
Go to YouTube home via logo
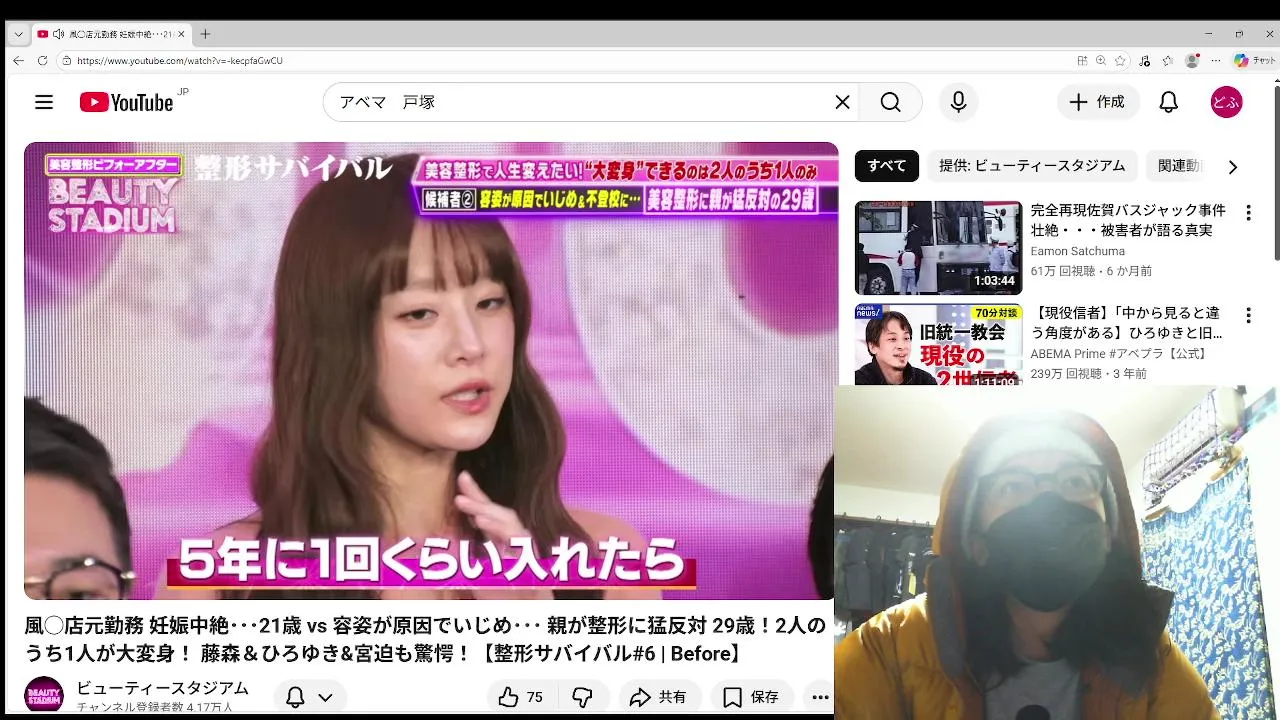(126, 102)
